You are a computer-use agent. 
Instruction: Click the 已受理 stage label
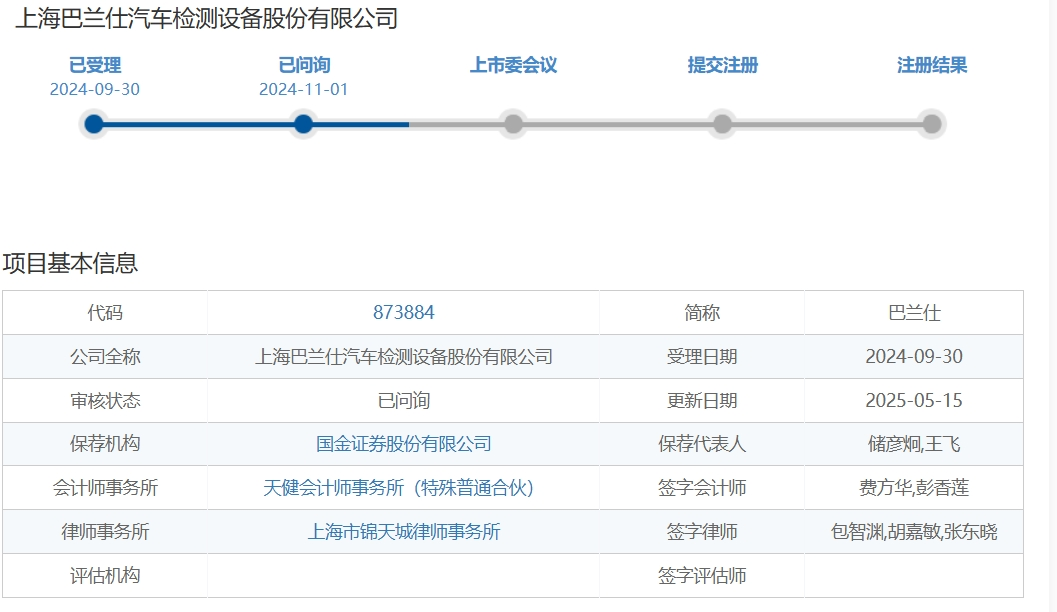pyautogui.click(x=95, y=65)
